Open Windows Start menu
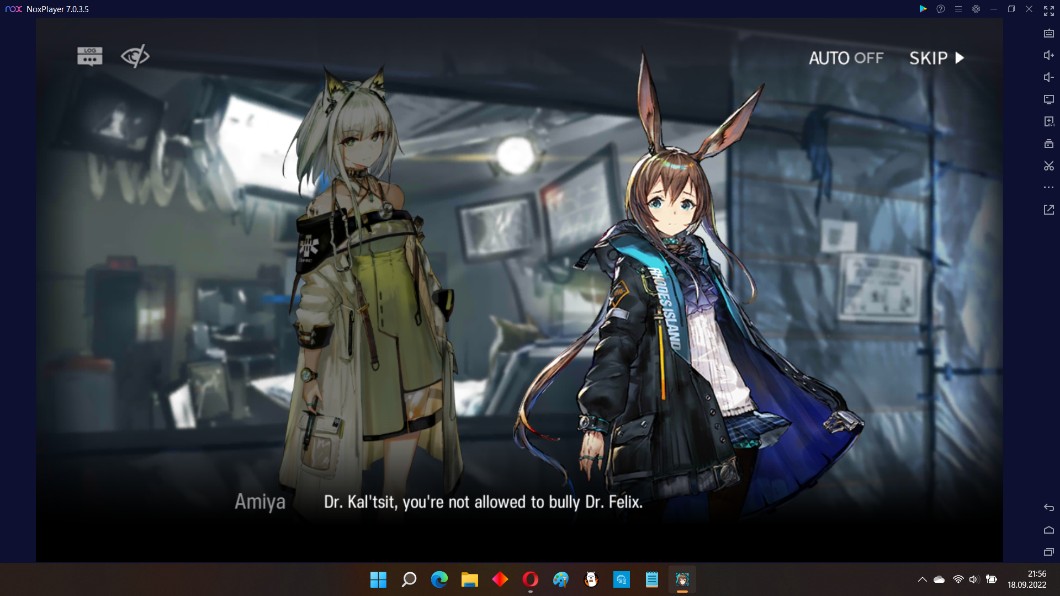1060x596 pixels. tap(378, 580)
